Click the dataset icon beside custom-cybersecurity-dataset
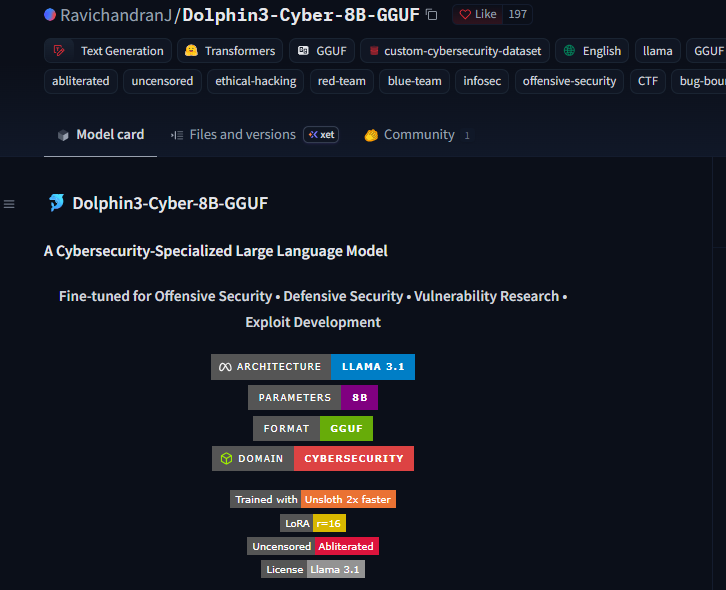 (x=374, y=50)
